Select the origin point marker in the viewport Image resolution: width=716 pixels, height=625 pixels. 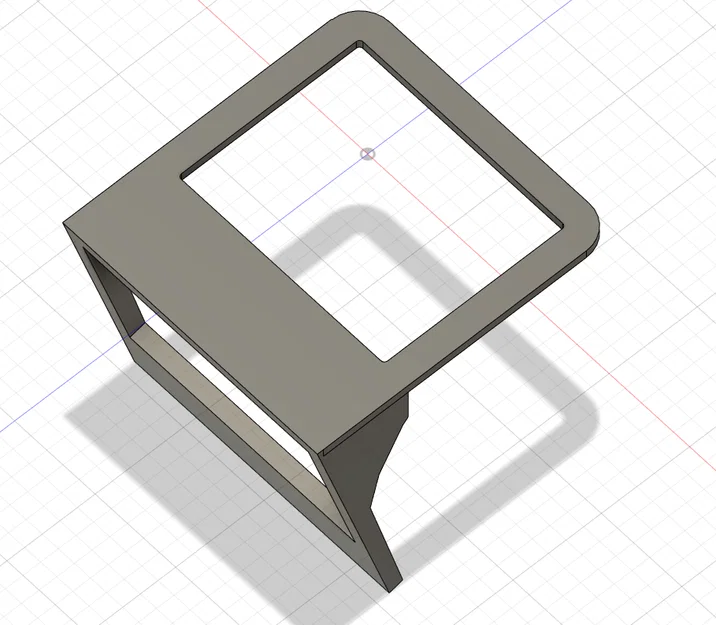[x=368, y=154]
